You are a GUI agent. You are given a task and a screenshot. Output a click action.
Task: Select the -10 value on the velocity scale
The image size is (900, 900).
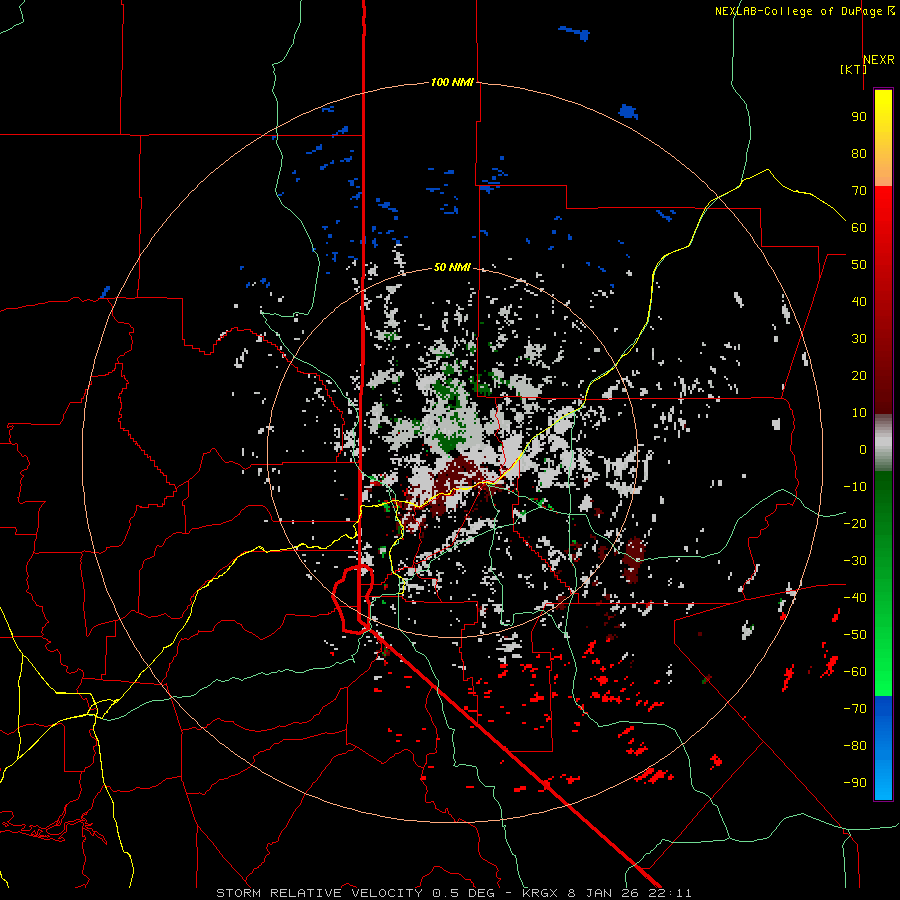click(x=855, y=487)
